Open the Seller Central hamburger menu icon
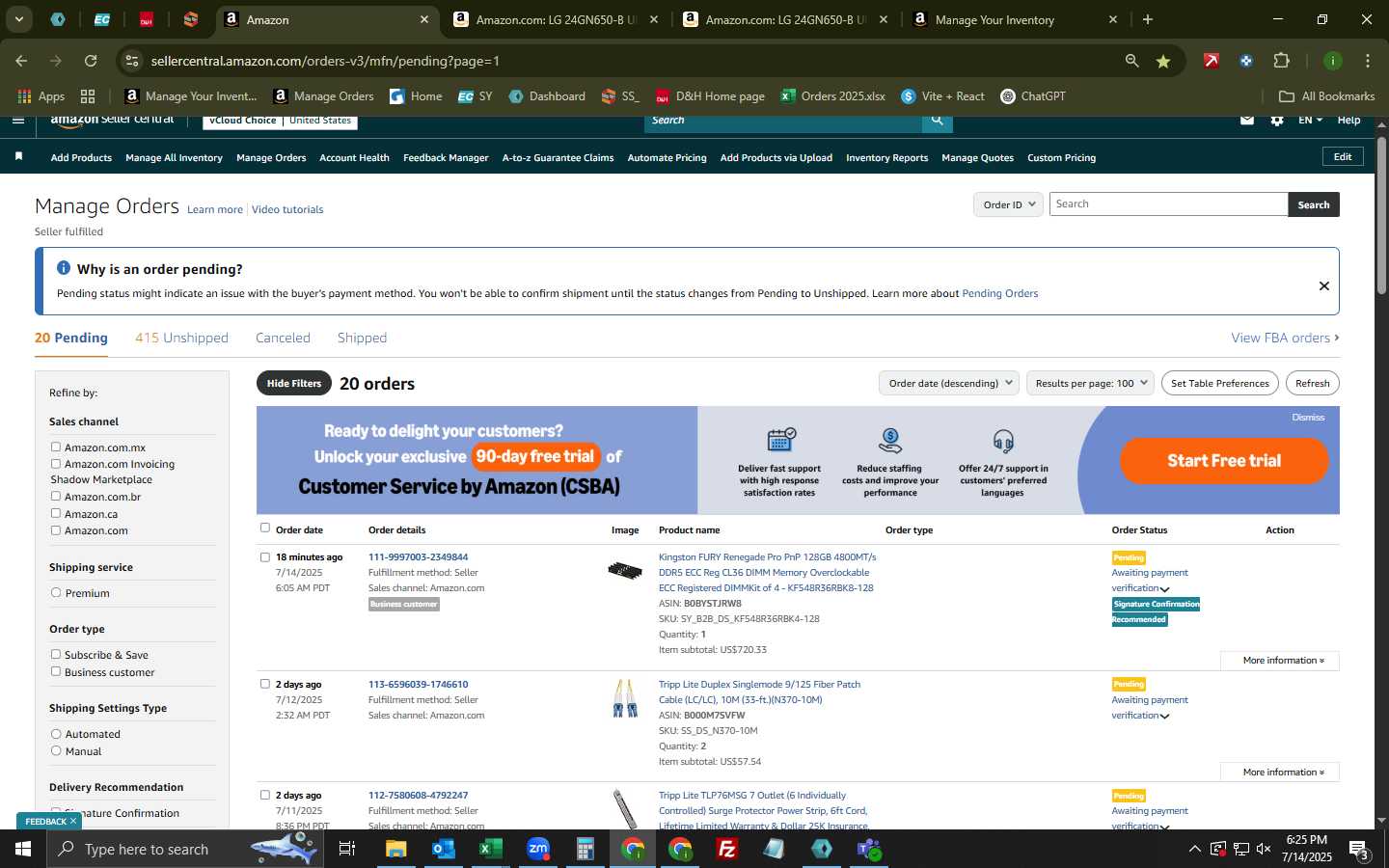Screen dimensions: 1389x868 click(18, 121)
